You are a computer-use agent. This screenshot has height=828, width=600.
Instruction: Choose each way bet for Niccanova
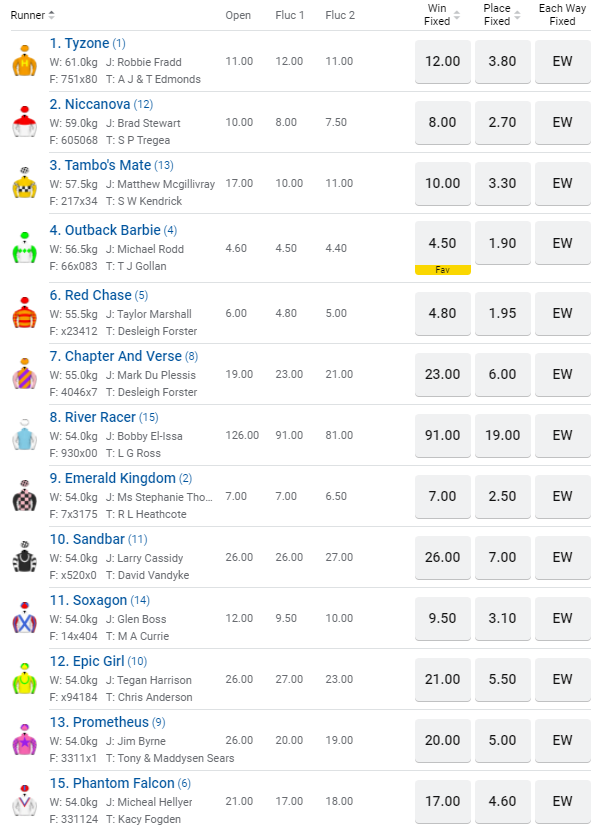coord(562,122)
